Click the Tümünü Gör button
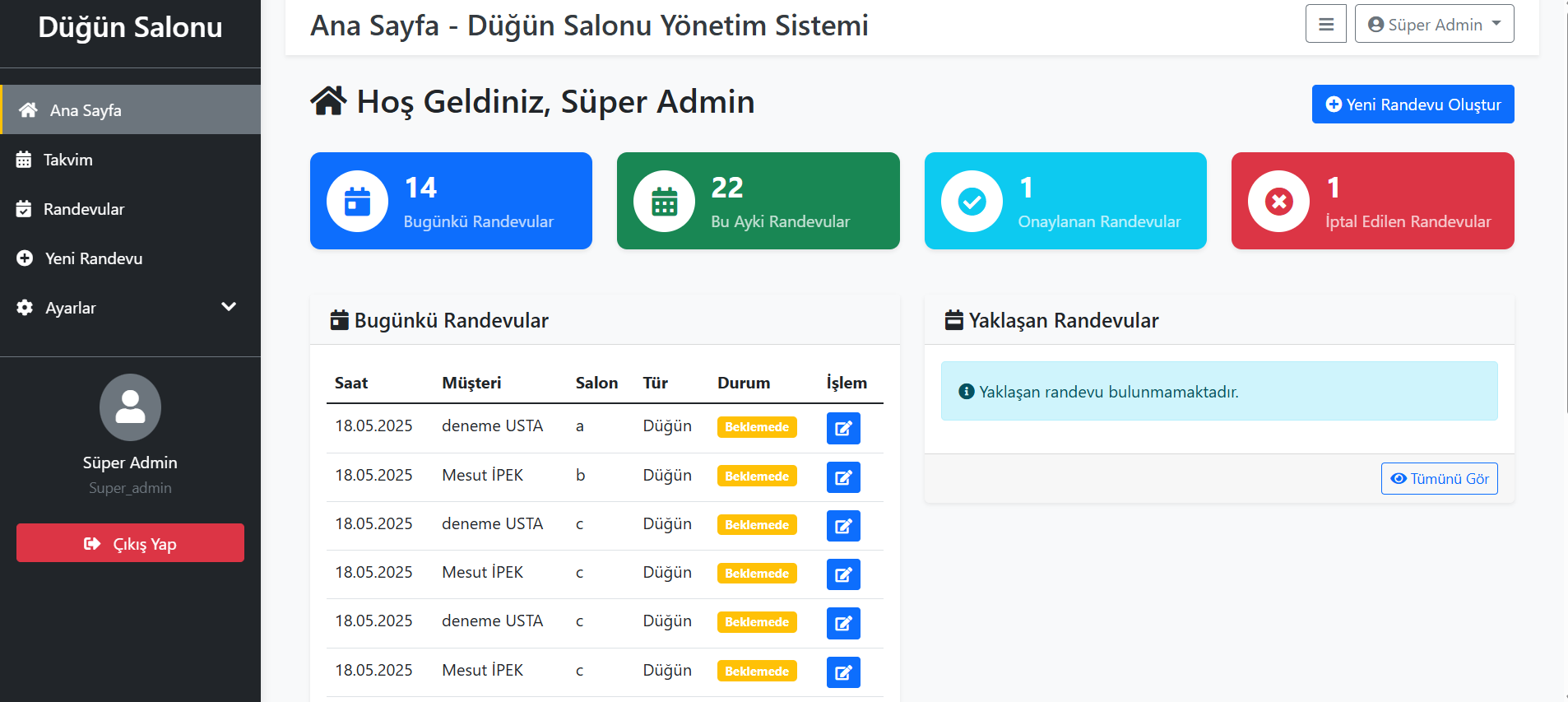The image size is (1568, 702). 1439,479
